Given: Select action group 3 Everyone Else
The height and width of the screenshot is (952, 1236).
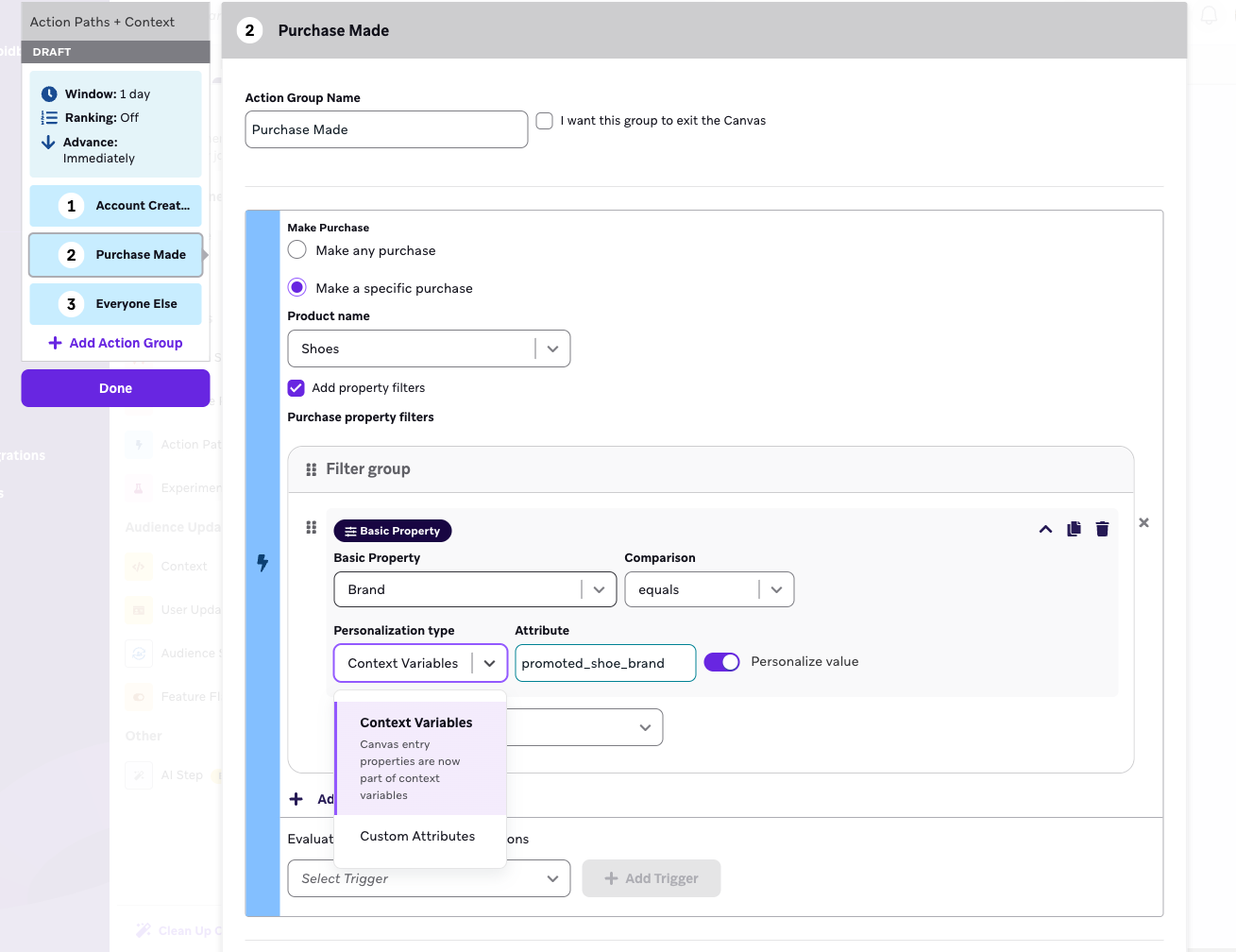Looking at the screenshot, I should pyautogui.click(x=116, y=304).
